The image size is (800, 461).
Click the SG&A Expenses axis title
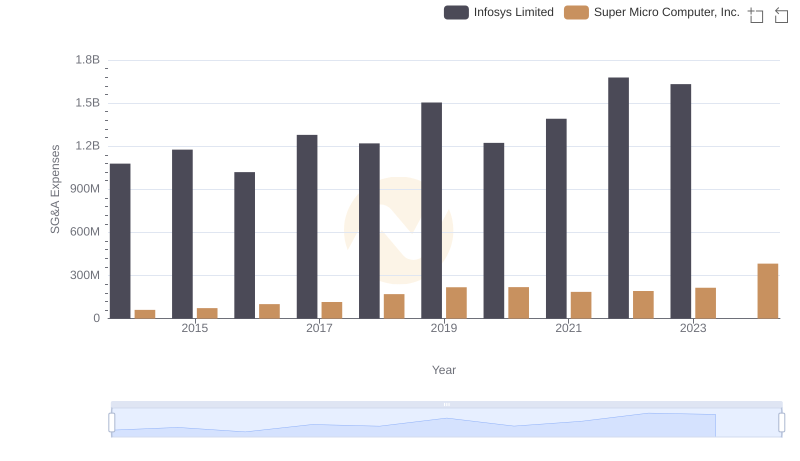(x=55, y=189)
